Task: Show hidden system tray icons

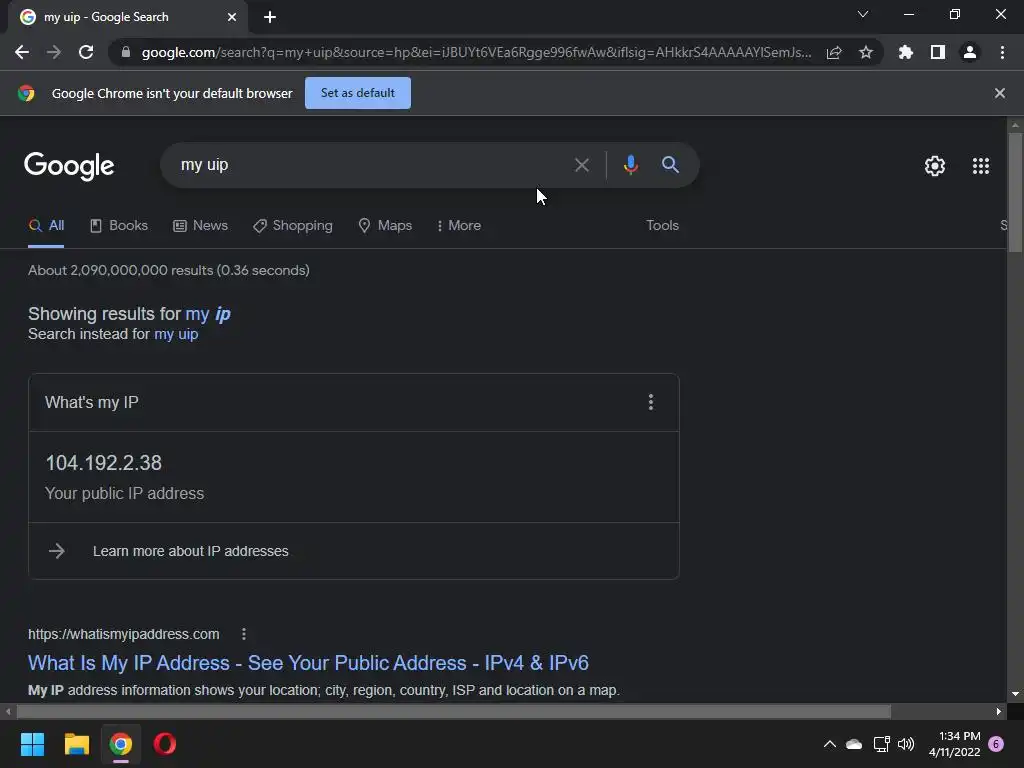Action: 829,744
